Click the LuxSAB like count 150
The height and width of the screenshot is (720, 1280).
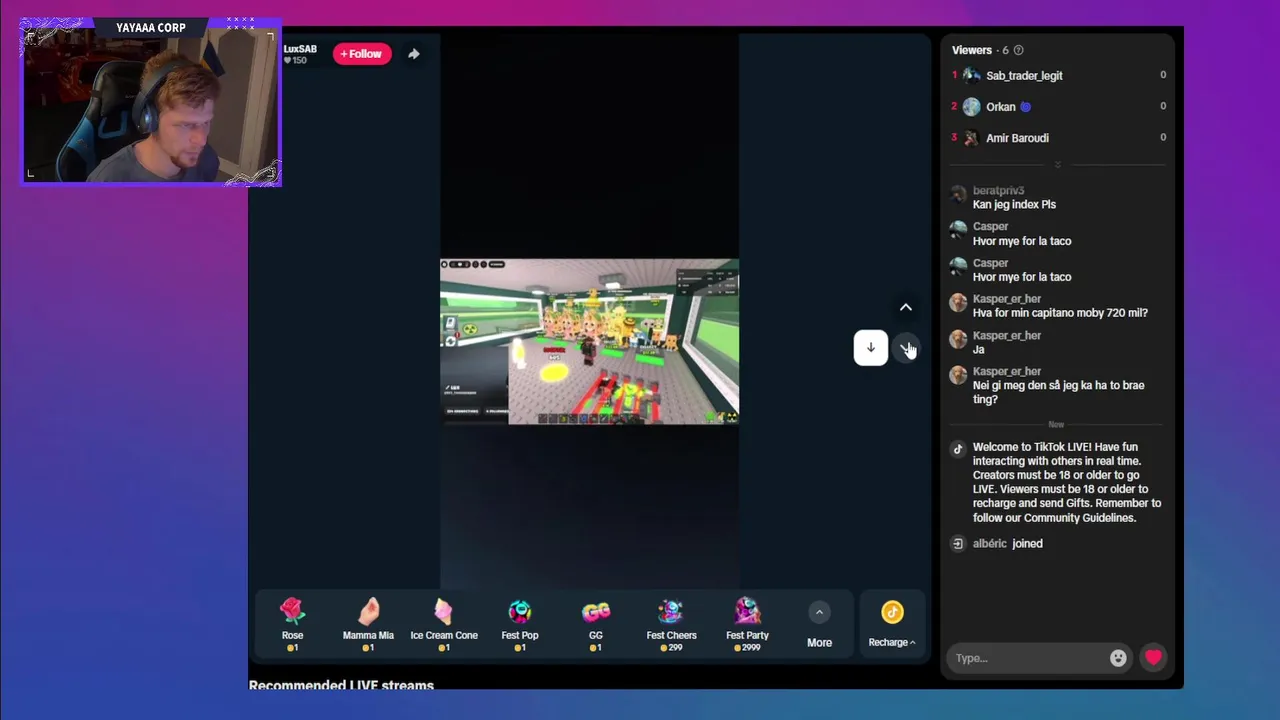pyautogui.click(x=295, y=61)
